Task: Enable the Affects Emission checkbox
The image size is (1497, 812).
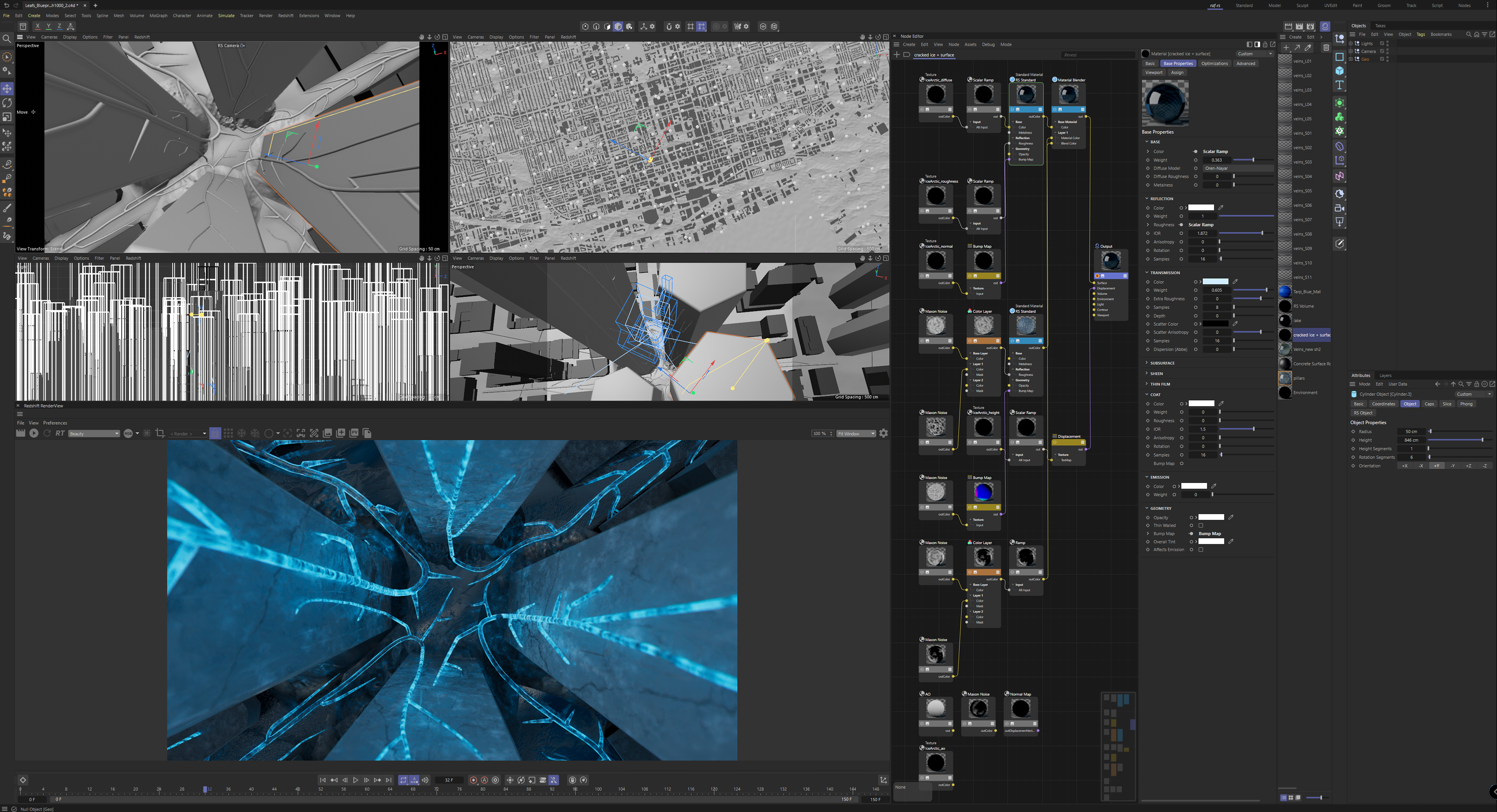Action: tap(1201, 549)
